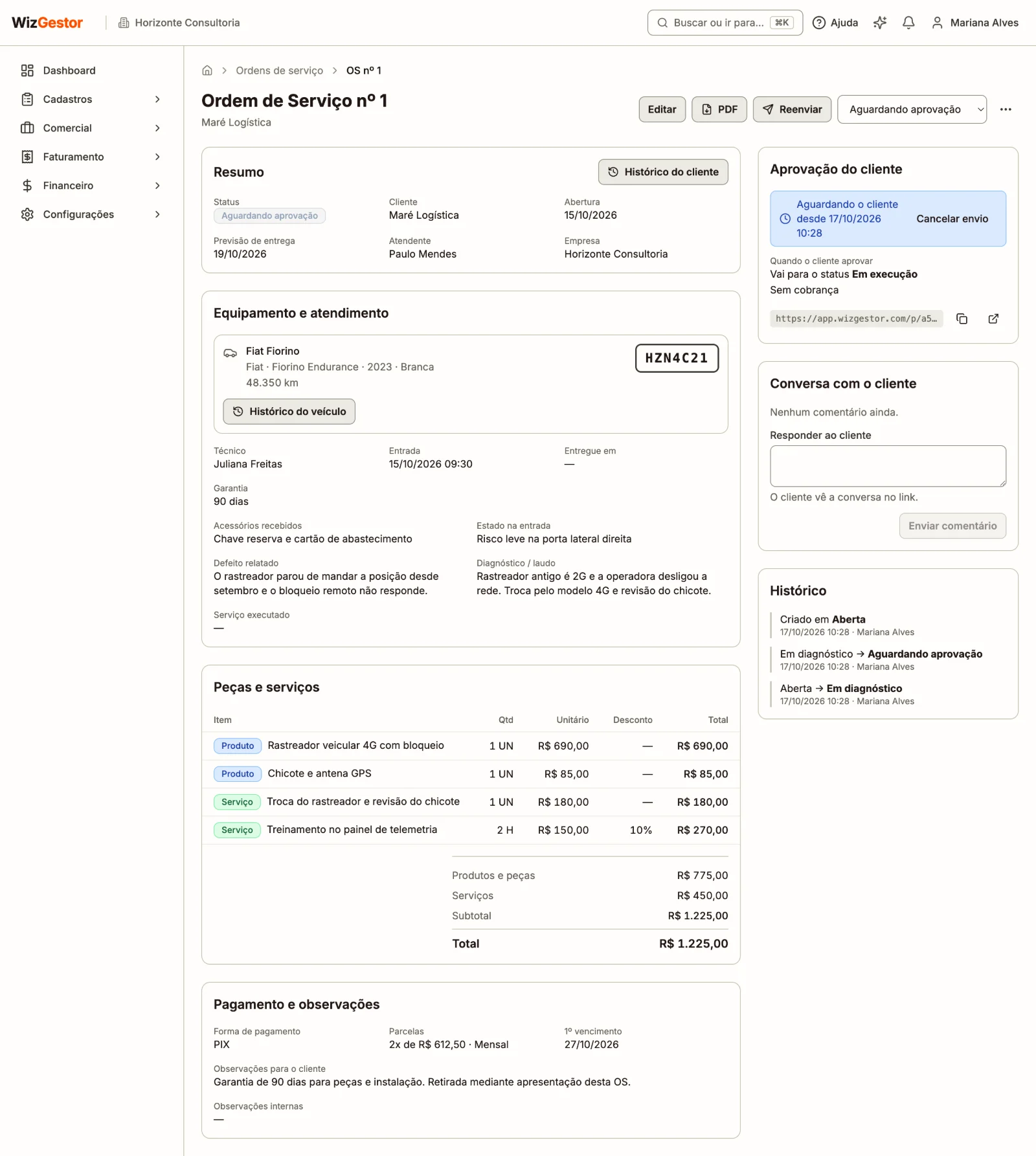Viewport: 1036px width, 1156px height.
Task: Open the three-dots more options menu
Action: pyautogui.click(x=1006, y=109)
